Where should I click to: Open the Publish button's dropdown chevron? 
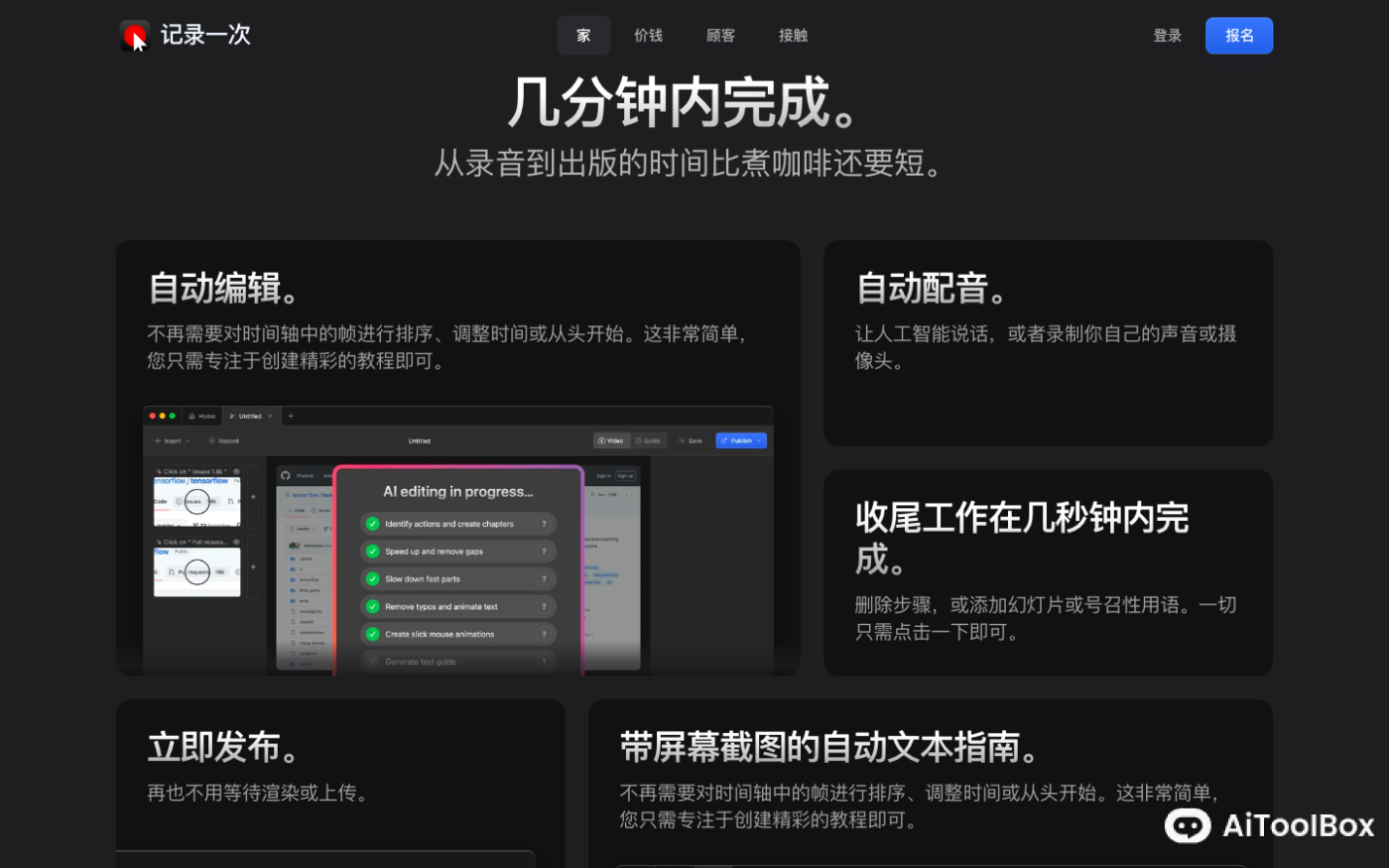(x=758, y=440)
